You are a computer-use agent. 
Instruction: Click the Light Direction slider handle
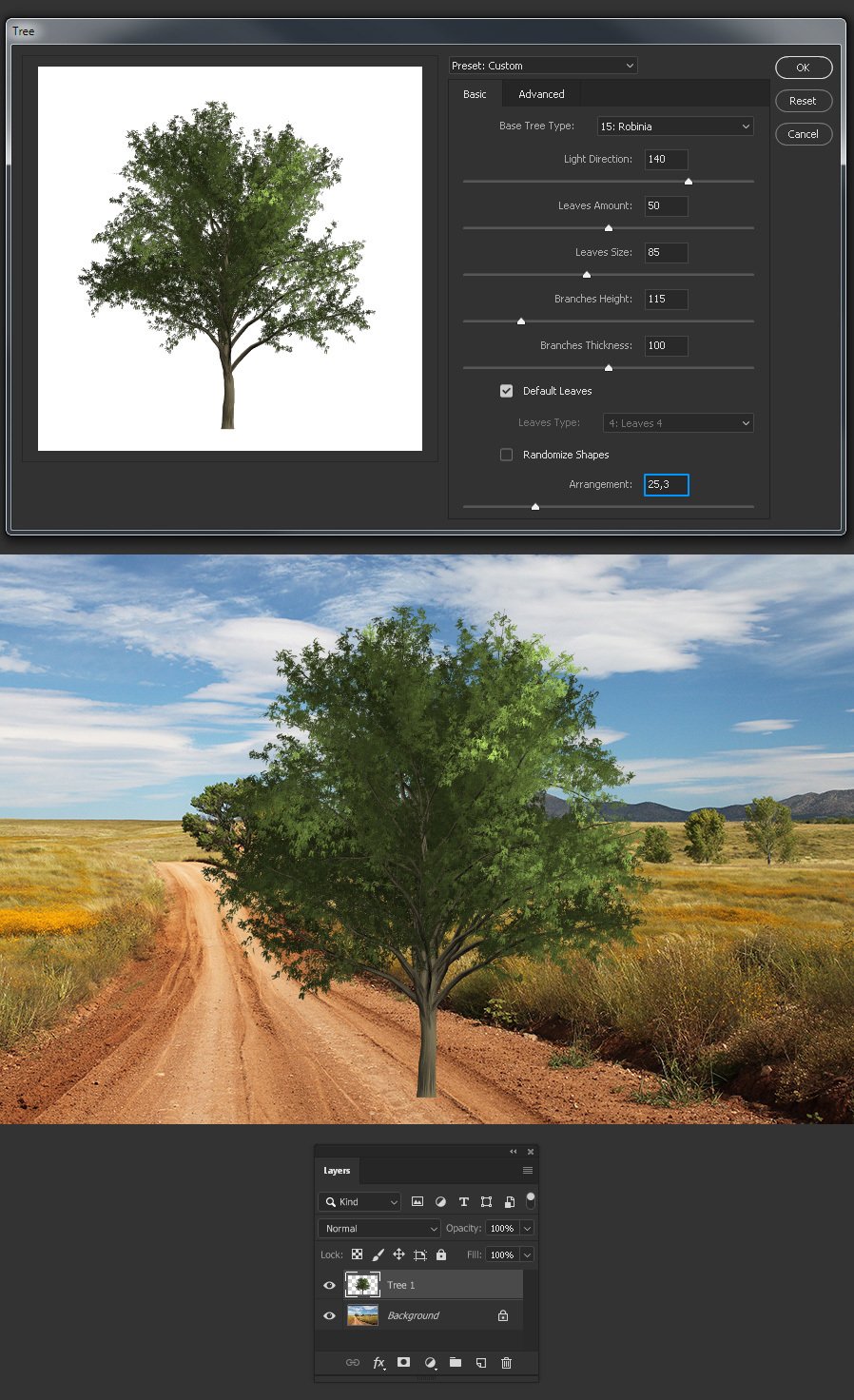pyautogui.click(x=689, y=181)
